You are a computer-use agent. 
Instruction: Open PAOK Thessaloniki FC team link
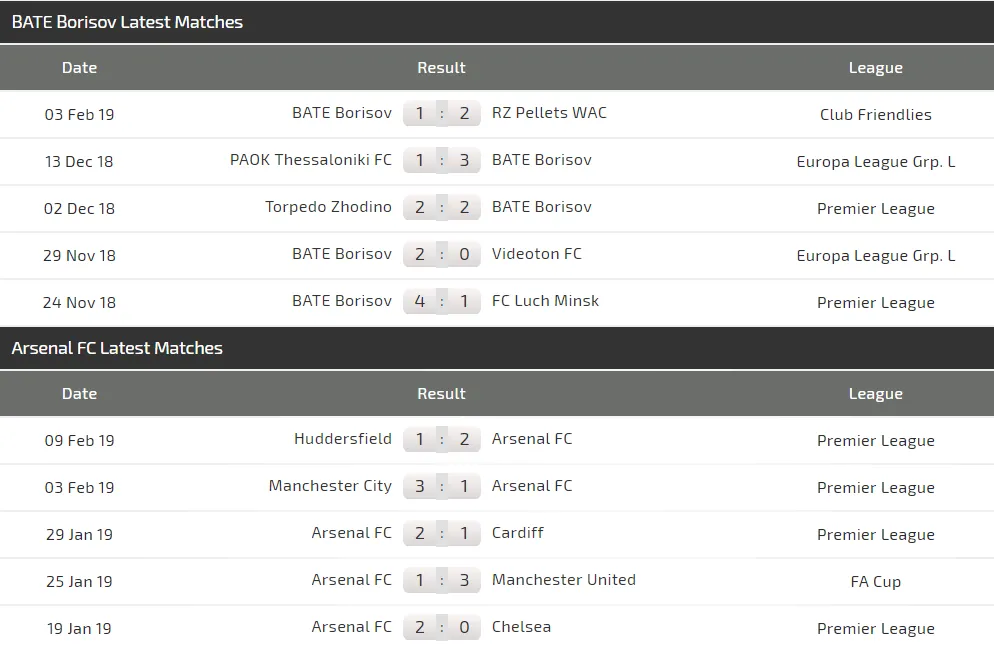(311, 160)
